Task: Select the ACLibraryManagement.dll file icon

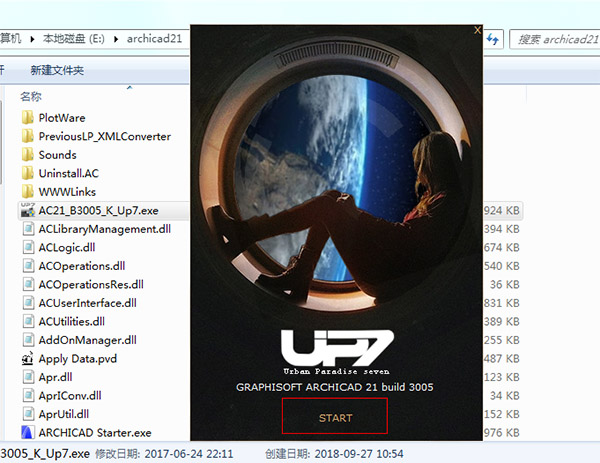Action: pyautogui.click(x=28, y=229)
